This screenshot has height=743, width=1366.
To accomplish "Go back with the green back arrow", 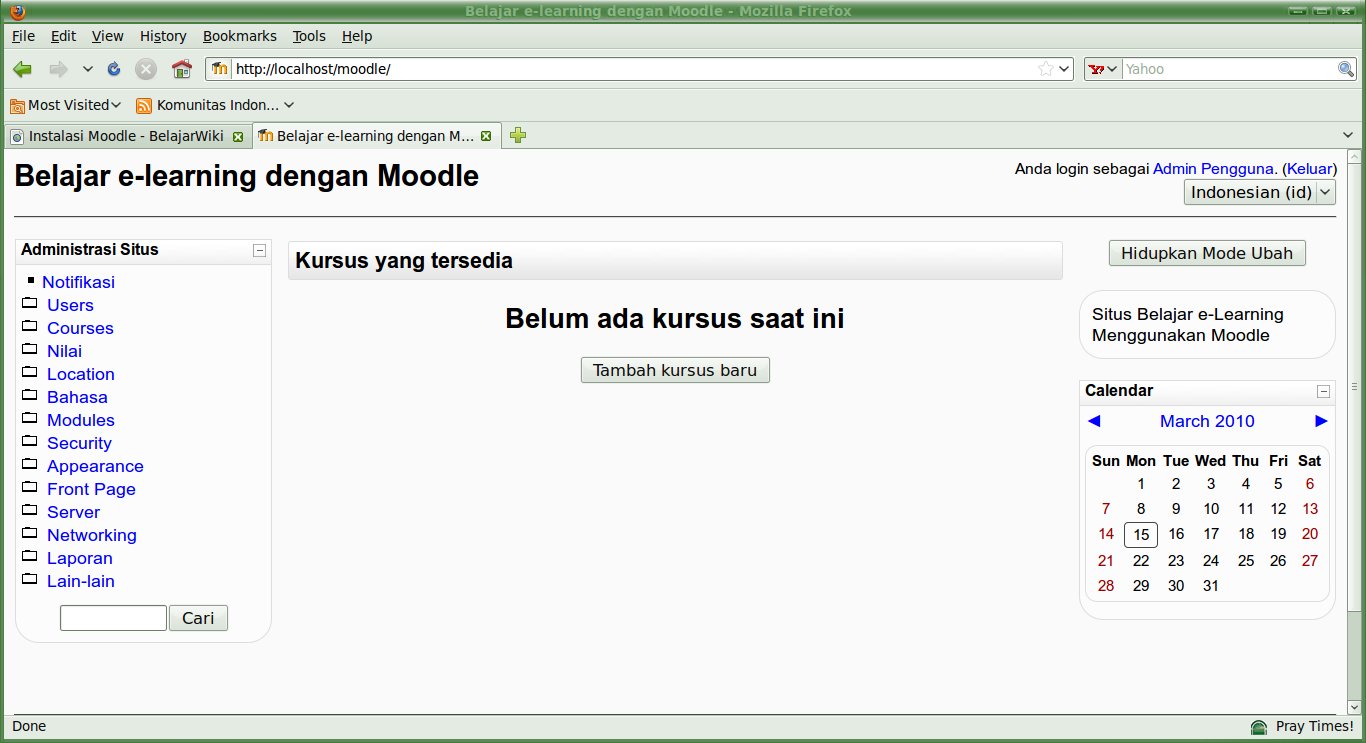I will point(23,69).
